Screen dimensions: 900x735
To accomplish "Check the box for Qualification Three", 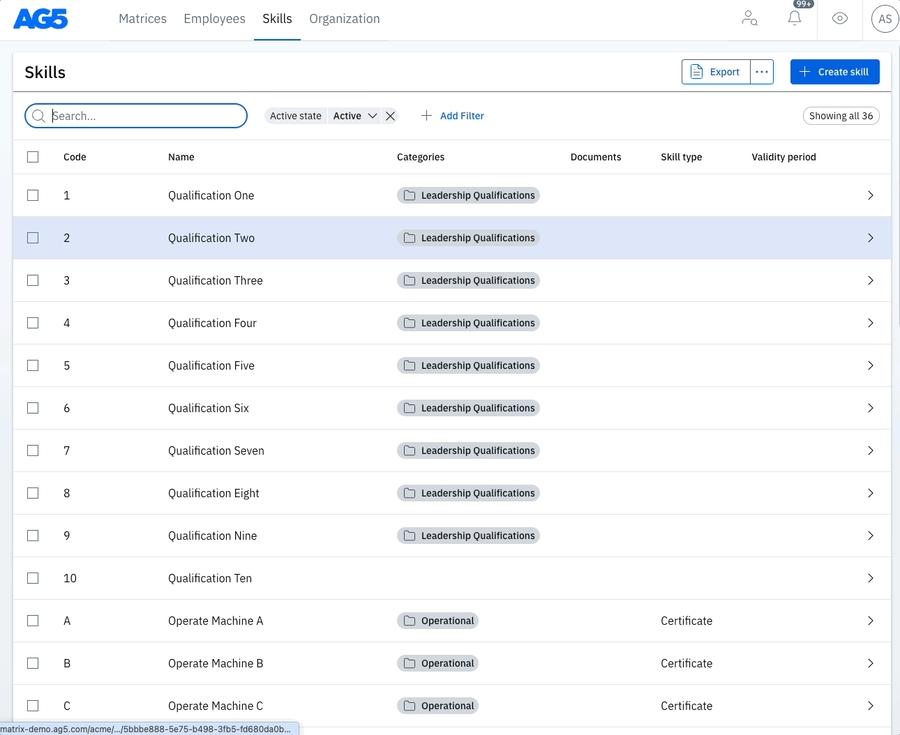I will (x=33, y=281).
